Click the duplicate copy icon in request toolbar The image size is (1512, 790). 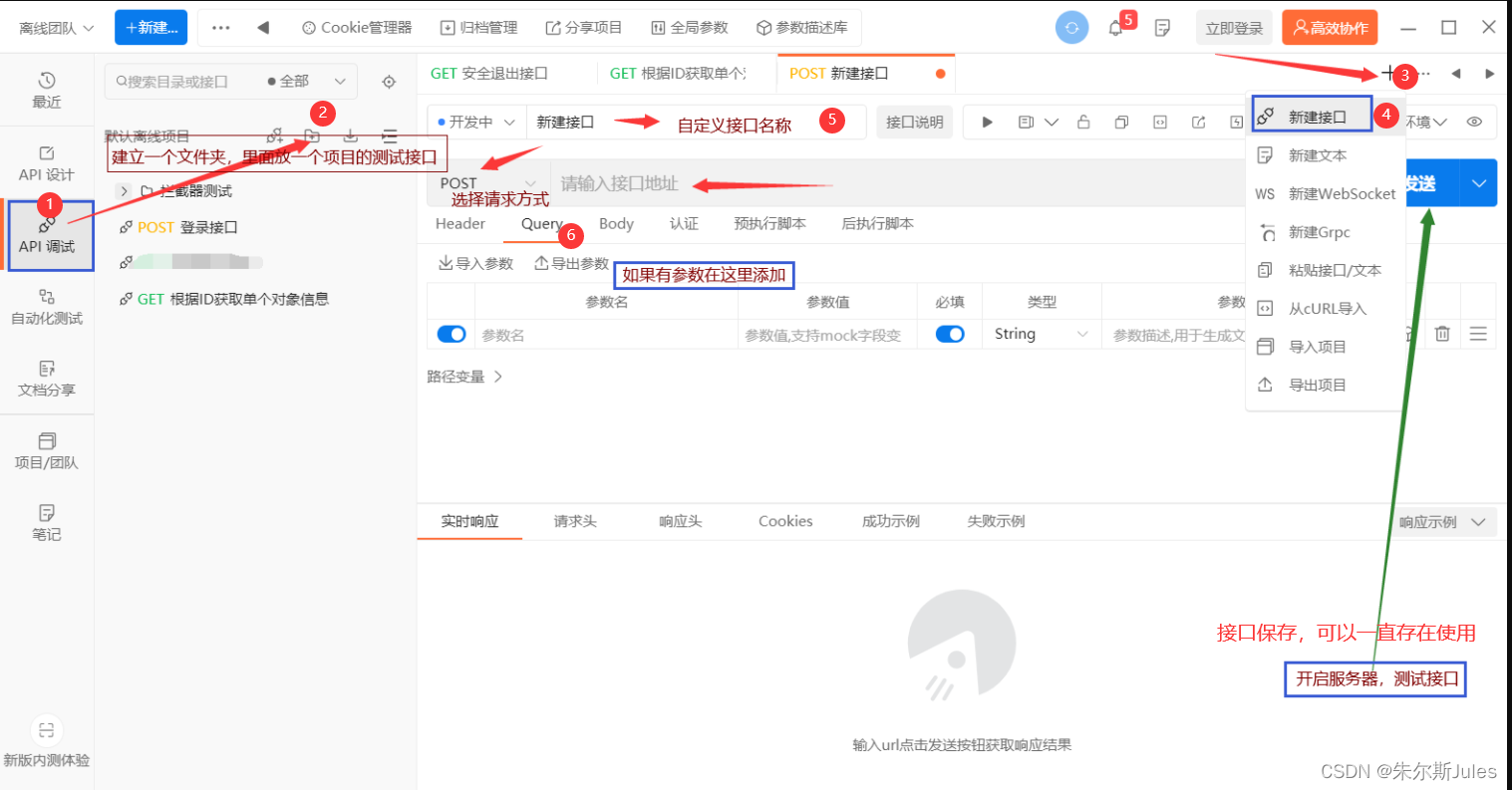coord(1121,123)
